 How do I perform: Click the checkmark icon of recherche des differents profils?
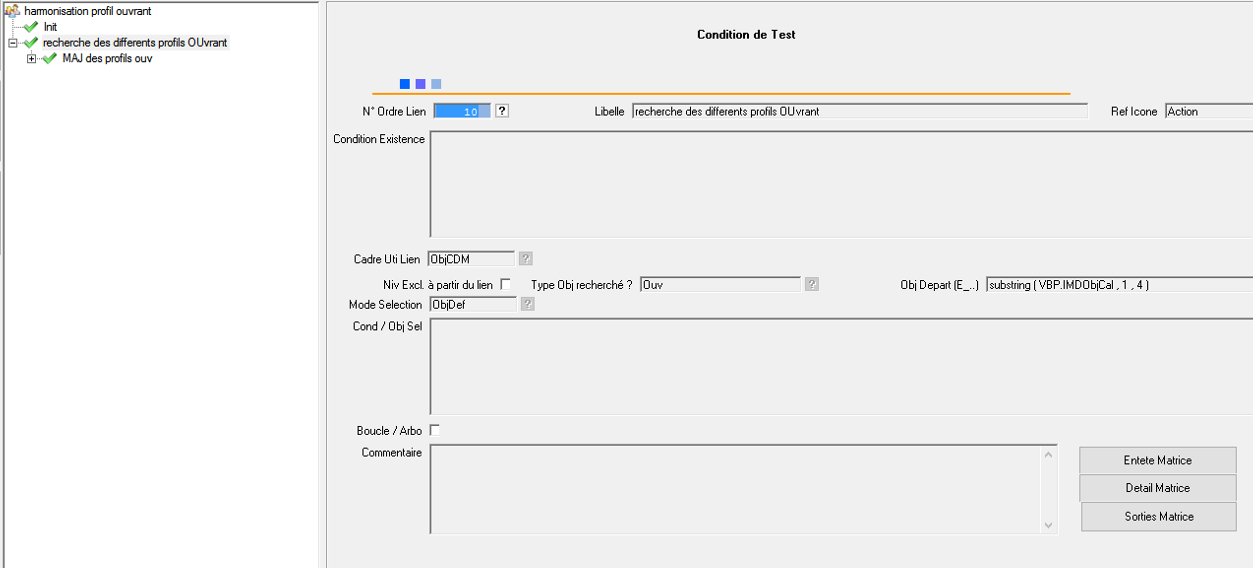tap(31, 43)
